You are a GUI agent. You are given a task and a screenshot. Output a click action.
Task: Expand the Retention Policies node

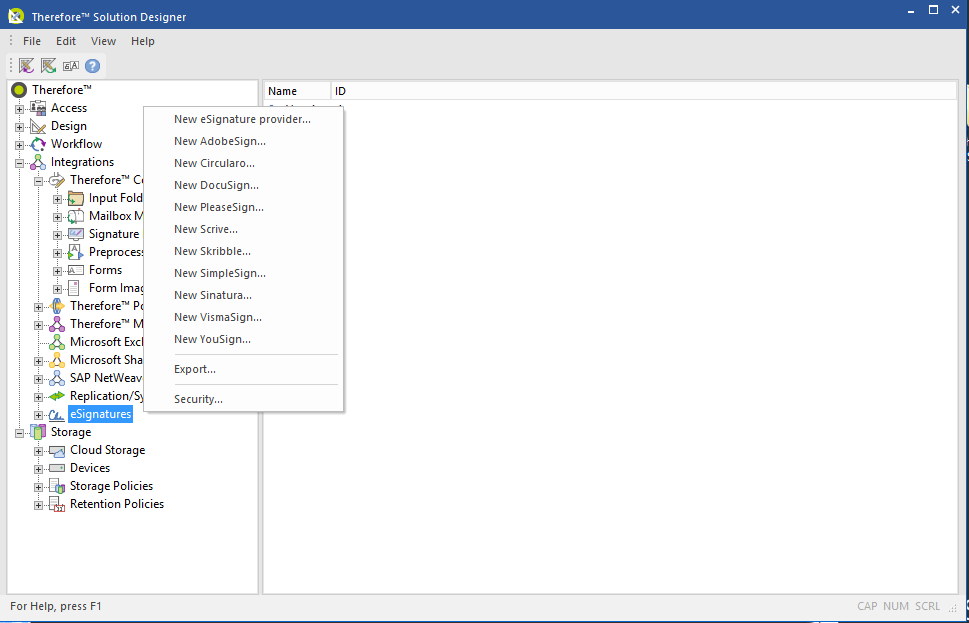[38, 505]
